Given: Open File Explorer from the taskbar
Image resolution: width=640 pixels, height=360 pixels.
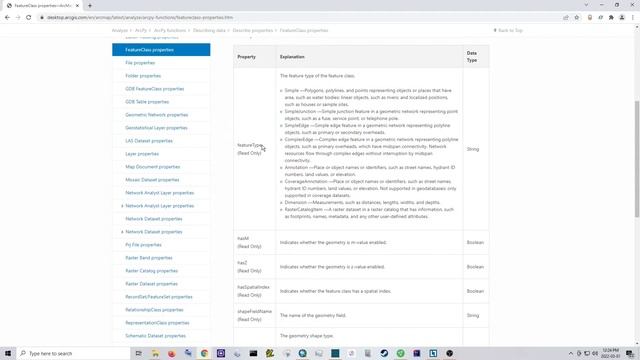Looking at the screenshot, I should [155, 353].
